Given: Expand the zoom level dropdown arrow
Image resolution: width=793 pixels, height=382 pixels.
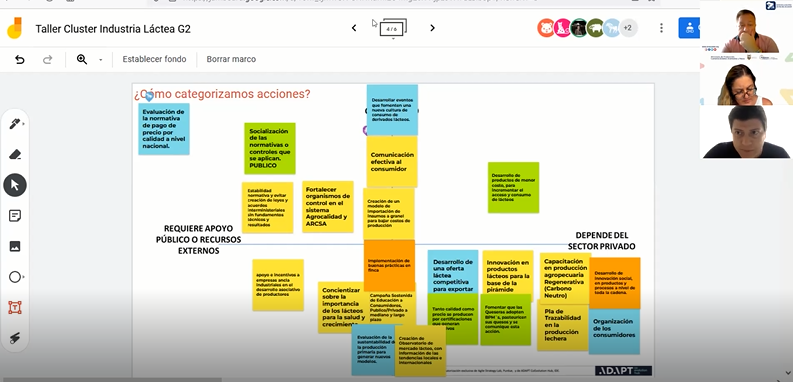Looking at the screenshot, I should coord(100,60).
